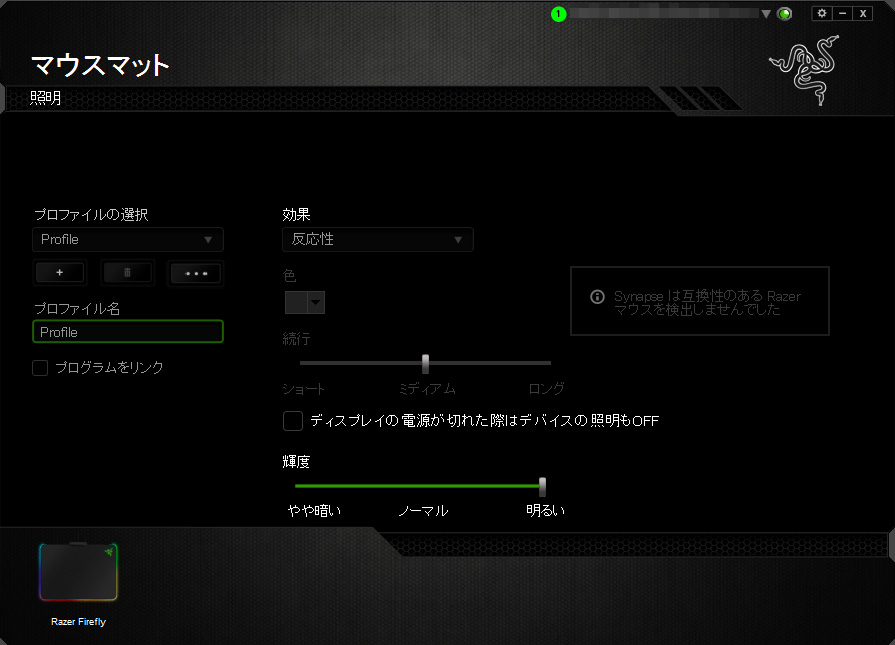Open settings with the gear icon

pyautogui.click(x=821, y=13)
